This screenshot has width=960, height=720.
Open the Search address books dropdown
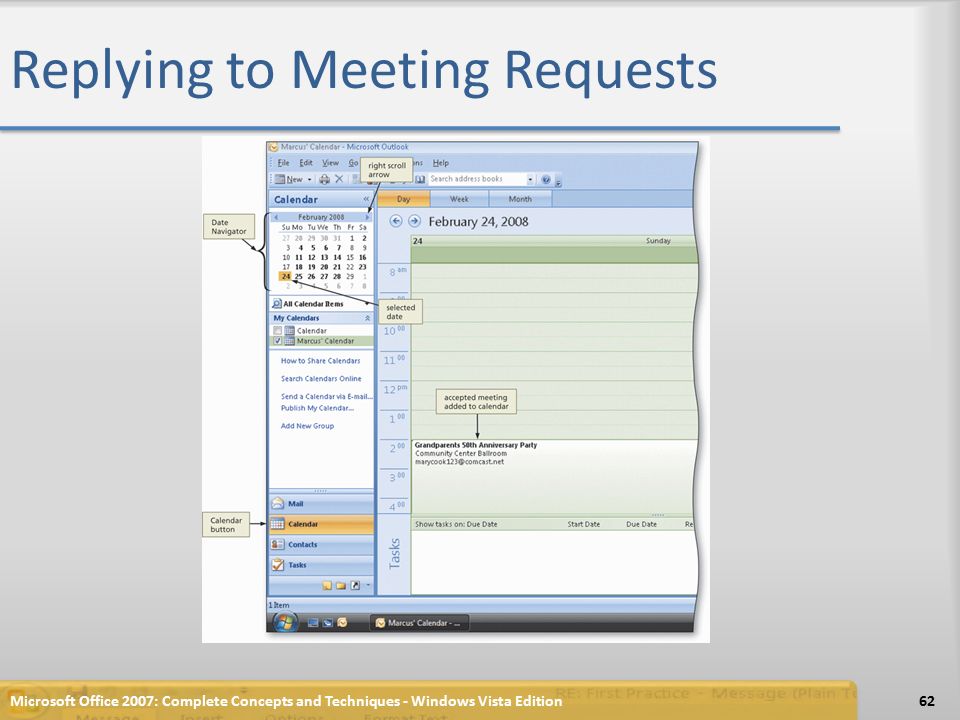coord(530,179)
